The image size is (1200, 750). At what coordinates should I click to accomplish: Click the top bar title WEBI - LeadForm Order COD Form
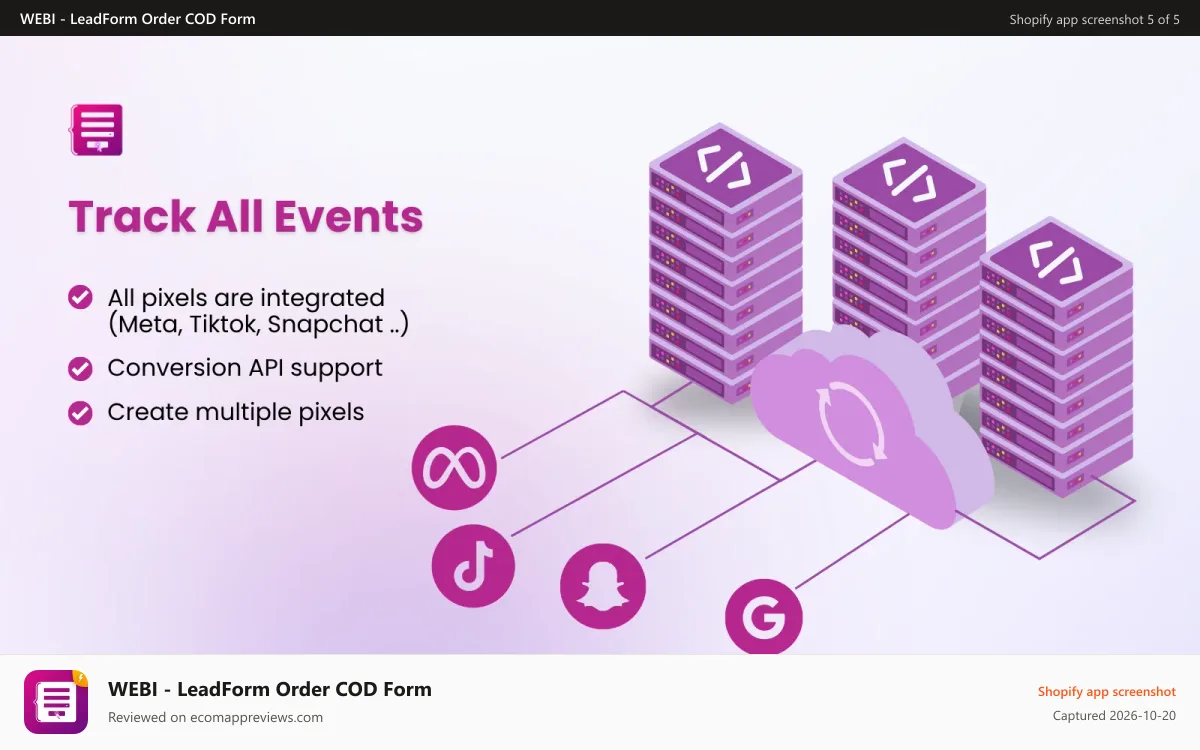click(138, 19)
